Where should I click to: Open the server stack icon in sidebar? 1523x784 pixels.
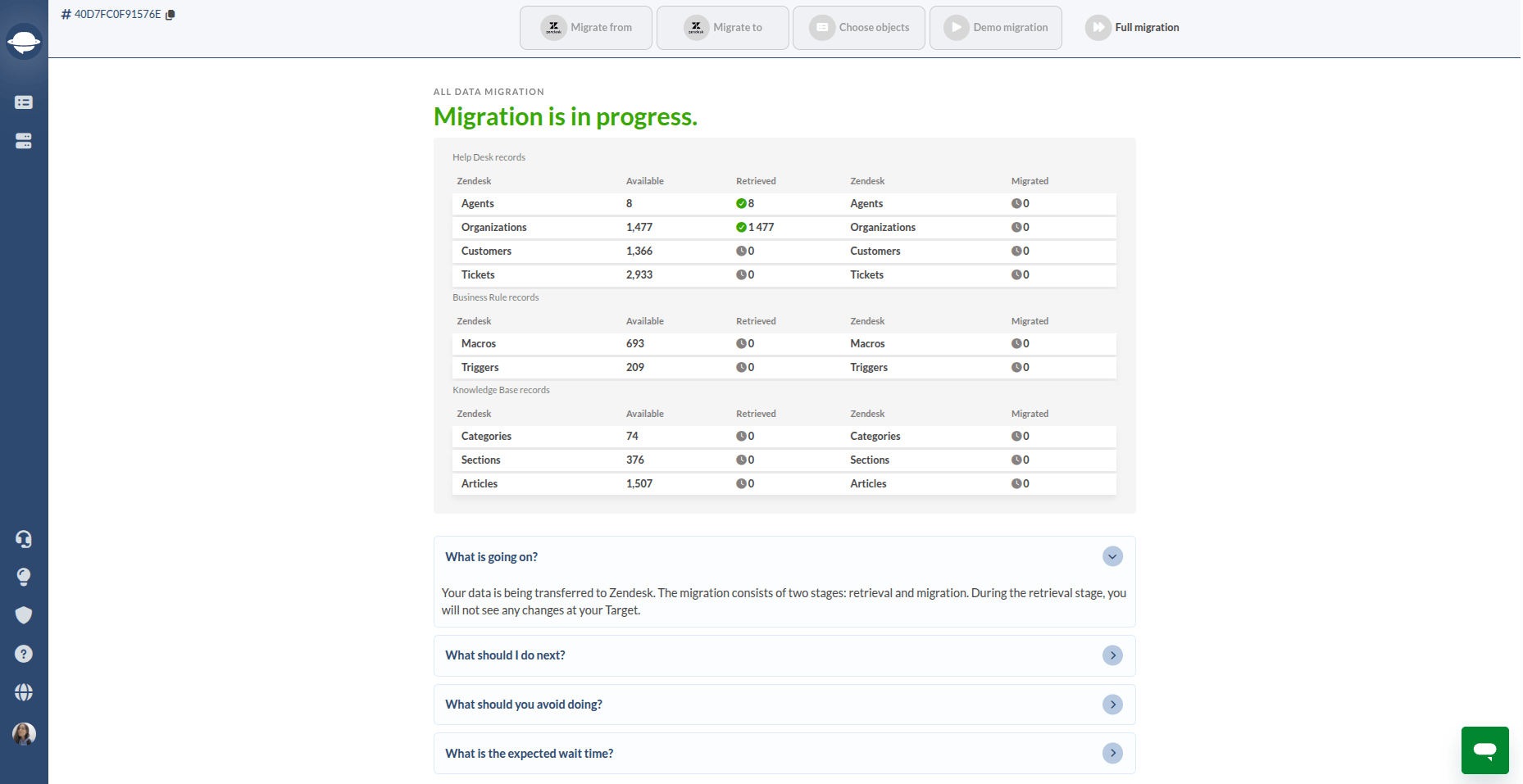(x=24, y=141)
